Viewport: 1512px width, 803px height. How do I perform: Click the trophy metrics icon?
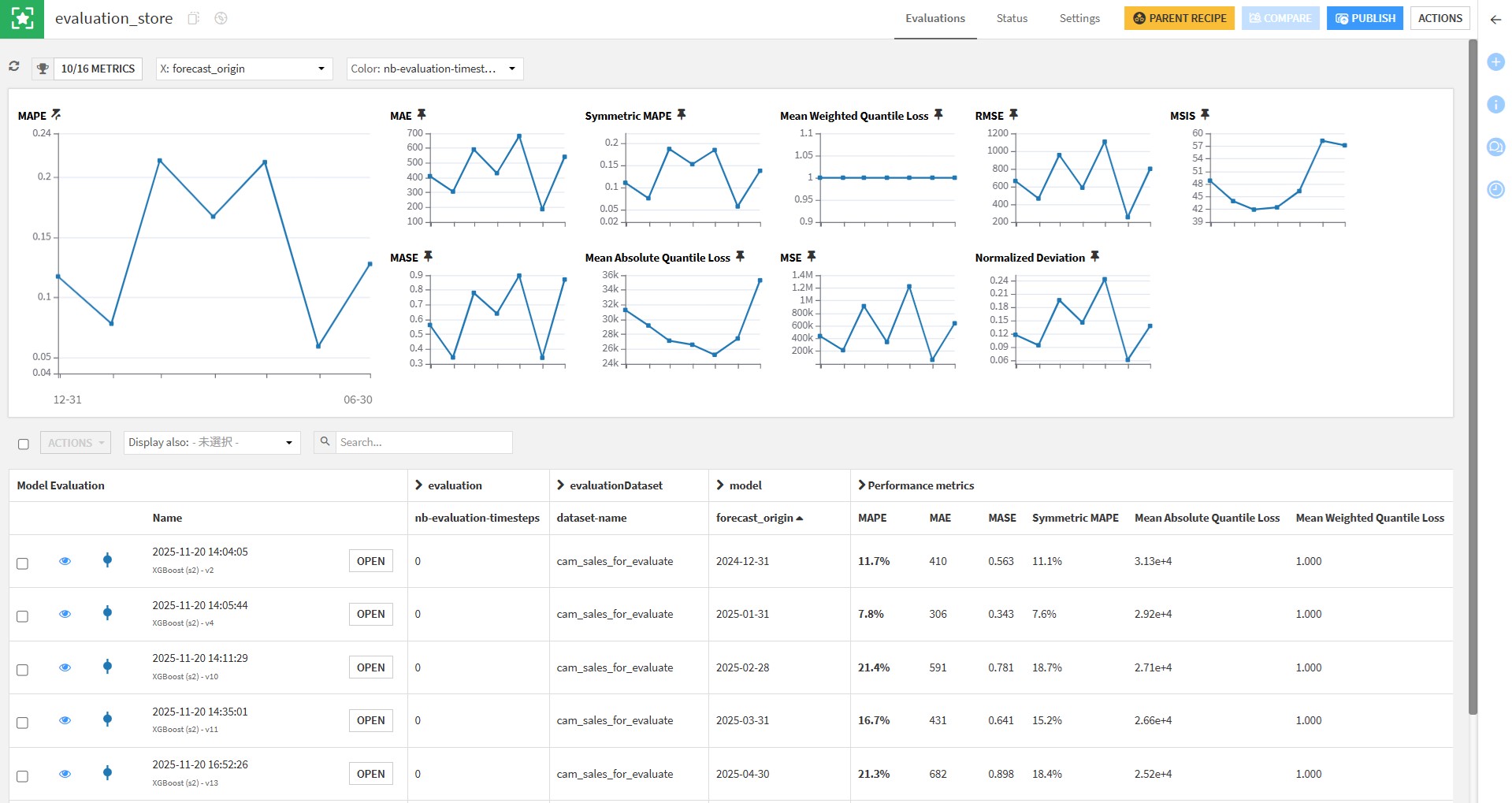(x=43, y=69)
